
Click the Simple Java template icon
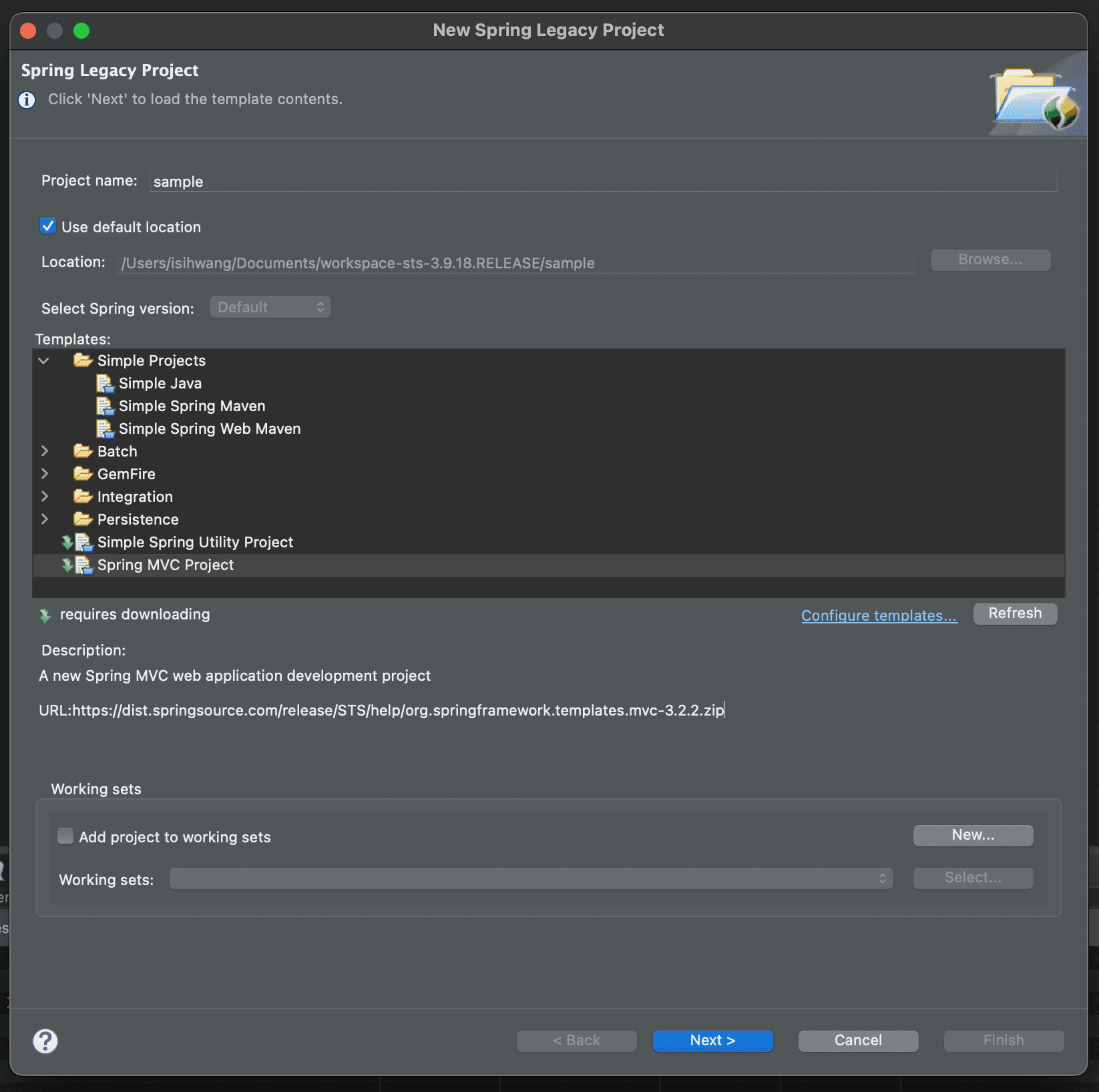[x=105, y=383]
